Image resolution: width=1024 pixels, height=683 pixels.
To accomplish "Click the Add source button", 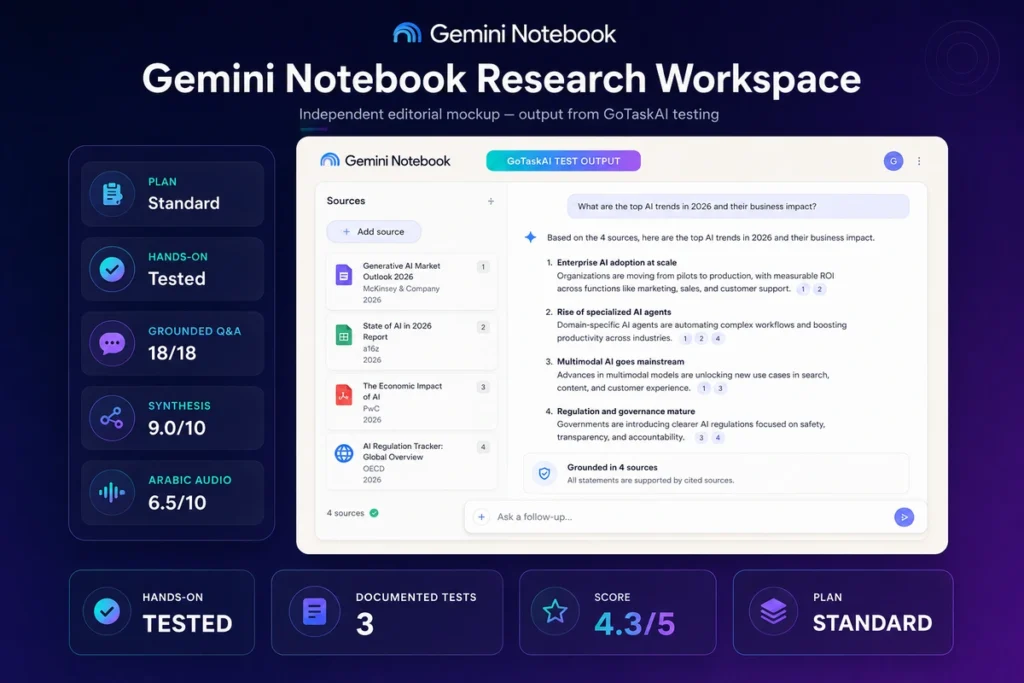I will pos(374,232).
